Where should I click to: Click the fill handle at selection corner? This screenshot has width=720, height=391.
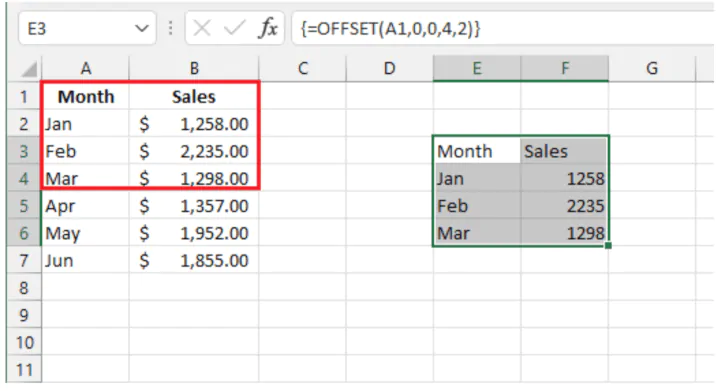608,246
